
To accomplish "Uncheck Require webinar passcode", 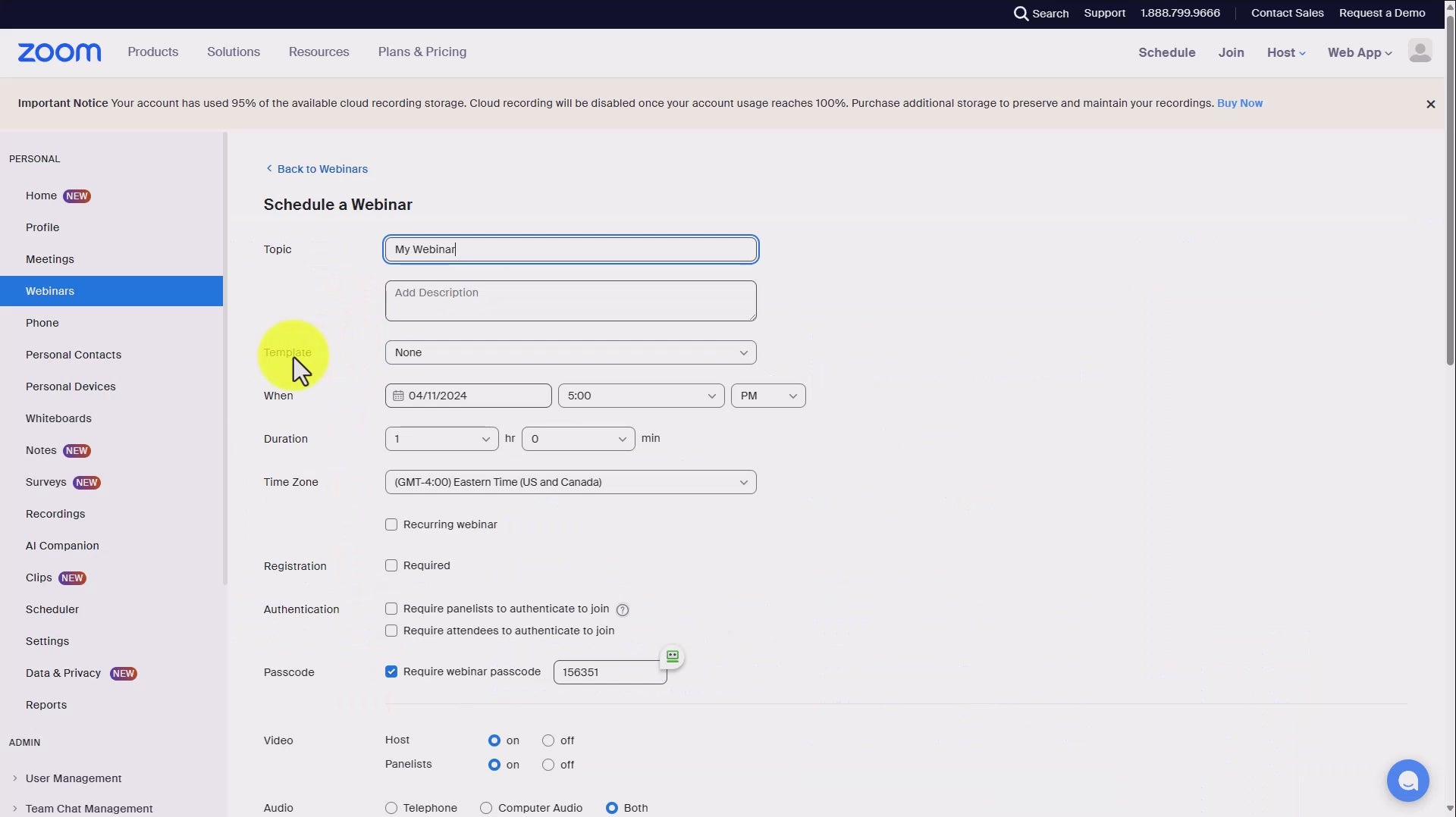I will (391, 672).
